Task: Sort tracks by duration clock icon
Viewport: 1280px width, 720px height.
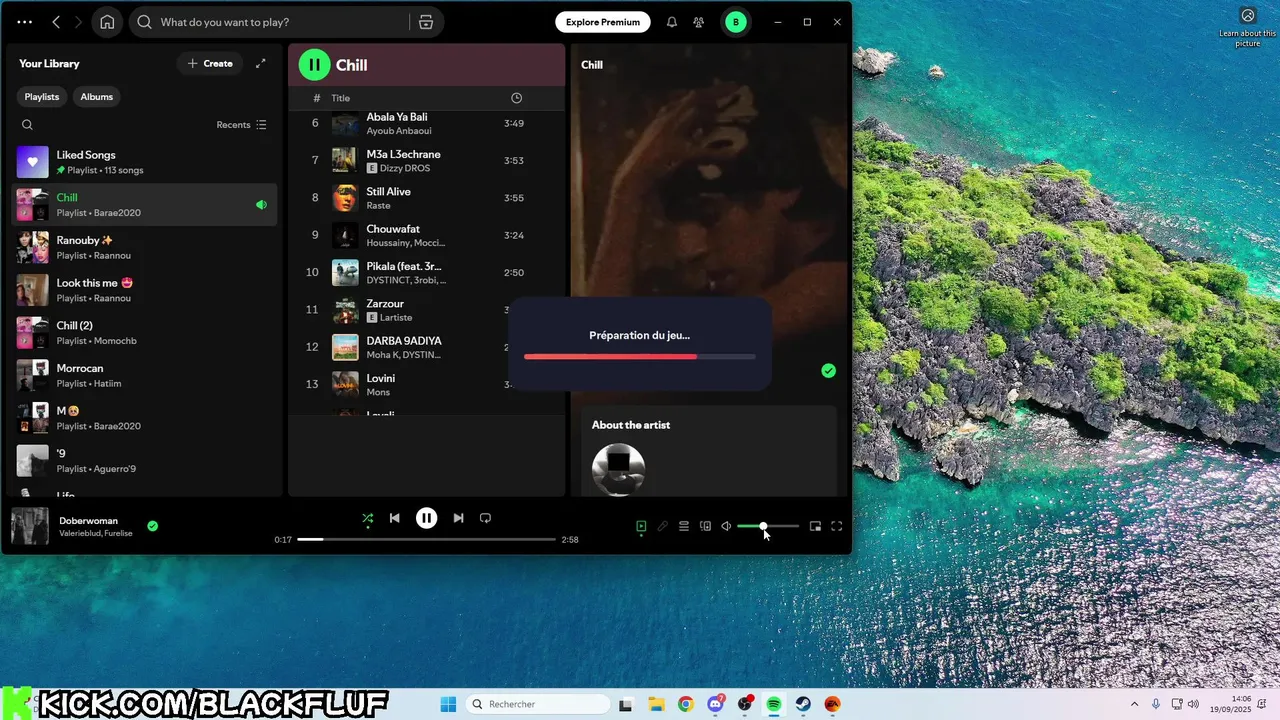Action: click(x=516, y=98)
